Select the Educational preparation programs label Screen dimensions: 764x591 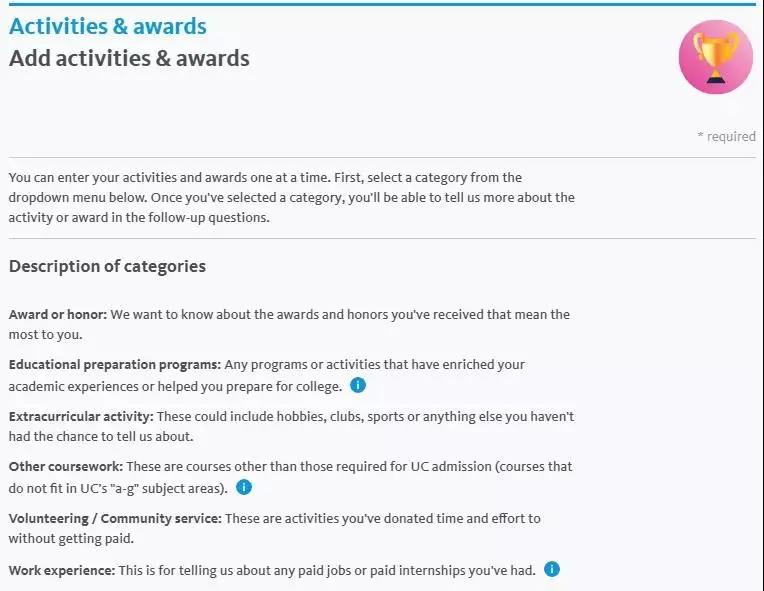[x=115, y=365]
